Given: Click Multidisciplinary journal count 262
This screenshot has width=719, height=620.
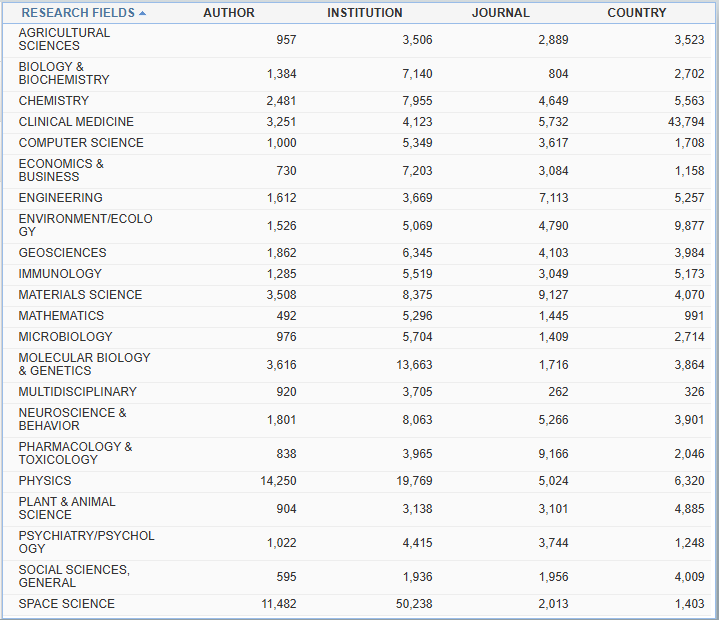Looking at the screenshot, I should 559,392.
